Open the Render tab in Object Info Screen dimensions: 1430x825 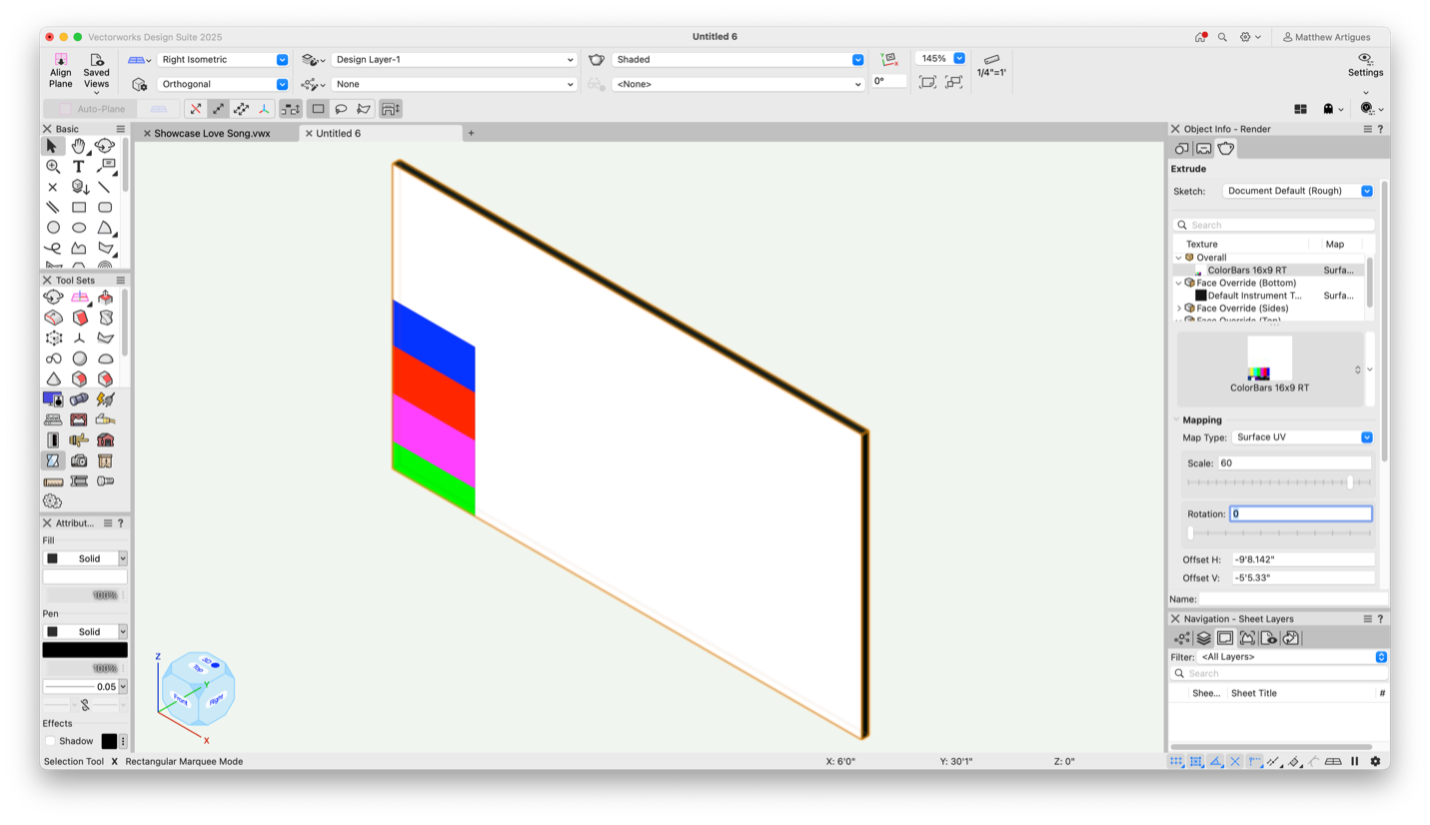tap(1226, 149)
